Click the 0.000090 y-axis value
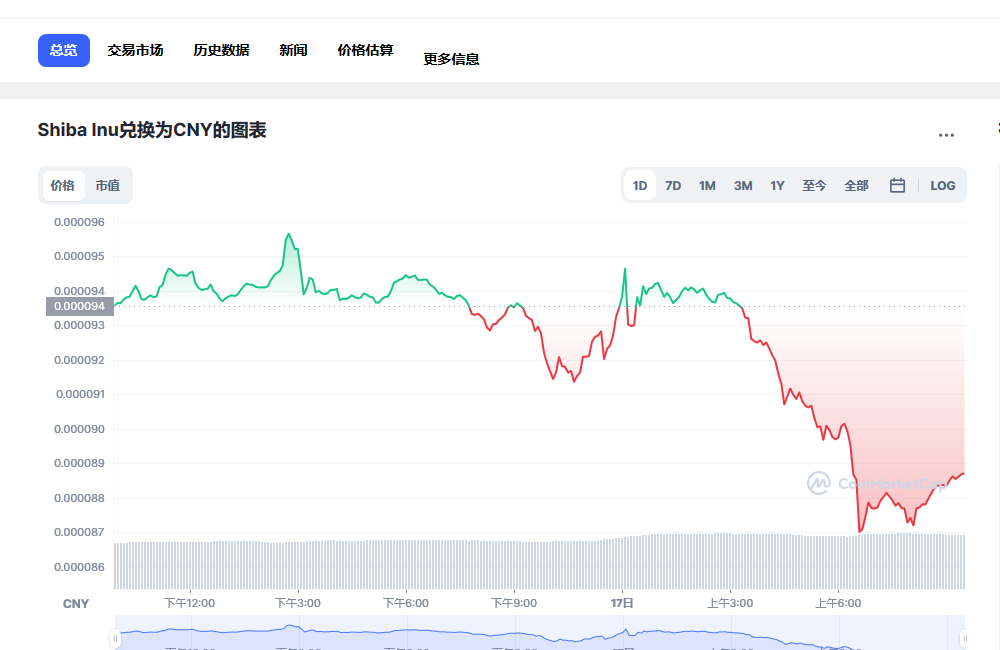This screenshot has height=650, width=1000. coord(79,429)
